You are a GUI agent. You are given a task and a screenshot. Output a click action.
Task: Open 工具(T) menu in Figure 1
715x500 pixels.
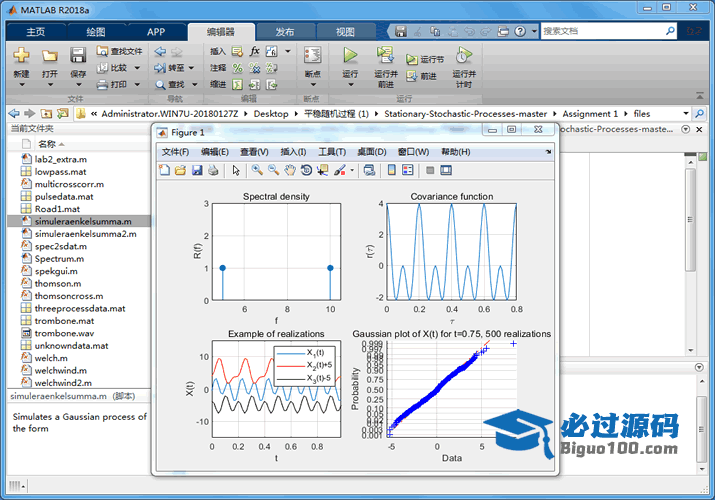pos(332,152)
